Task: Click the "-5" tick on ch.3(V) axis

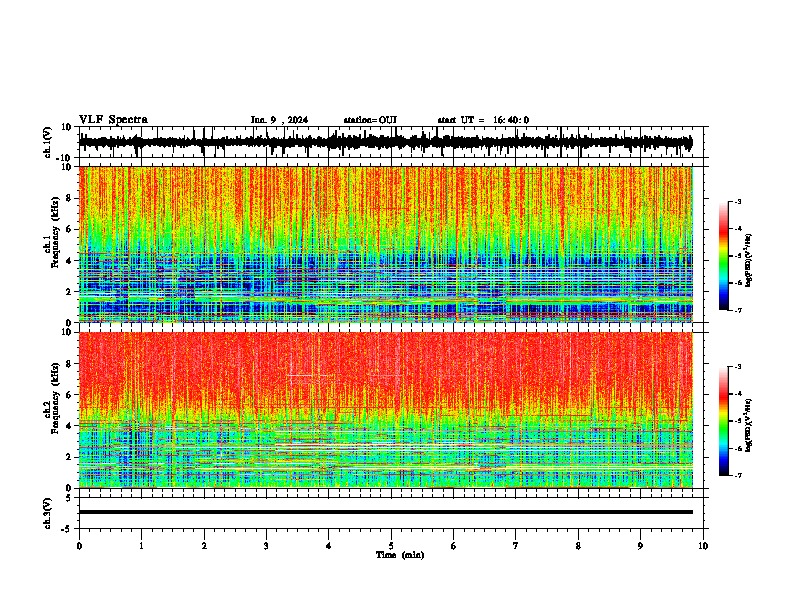Action: click(67, 529)
